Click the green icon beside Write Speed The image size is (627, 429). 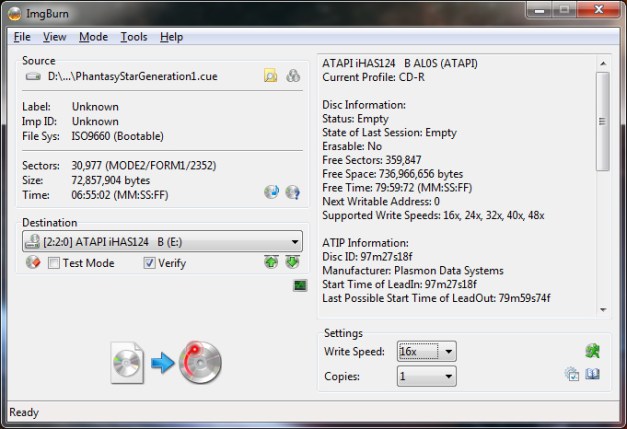[592, 351]
